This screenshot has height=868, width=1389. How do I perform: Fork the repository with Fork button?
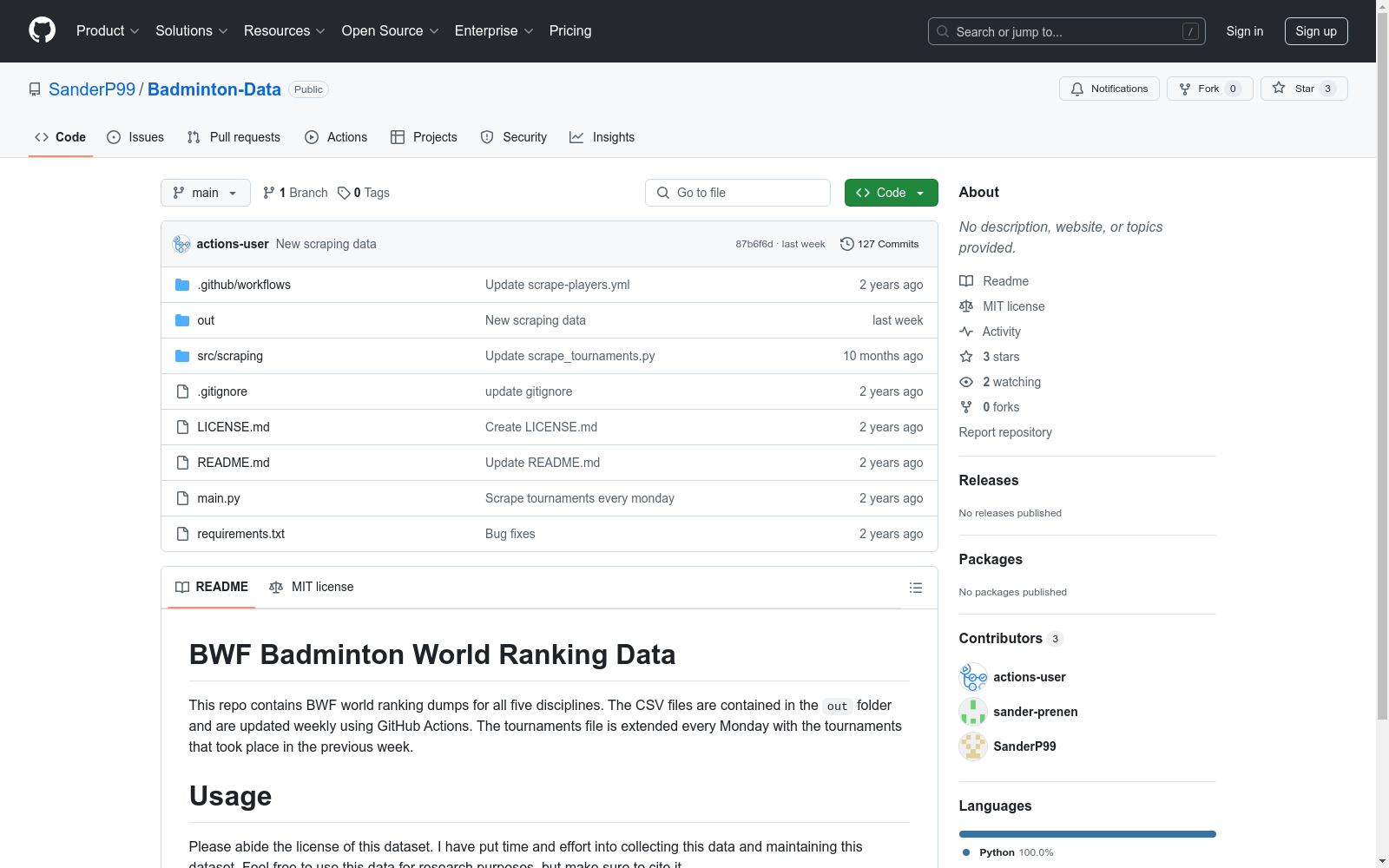coord(1209,89)
